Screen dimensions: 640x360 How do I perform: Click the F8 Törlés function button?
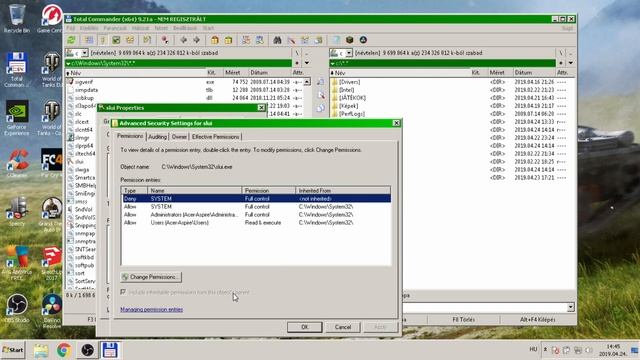(464, 320)
